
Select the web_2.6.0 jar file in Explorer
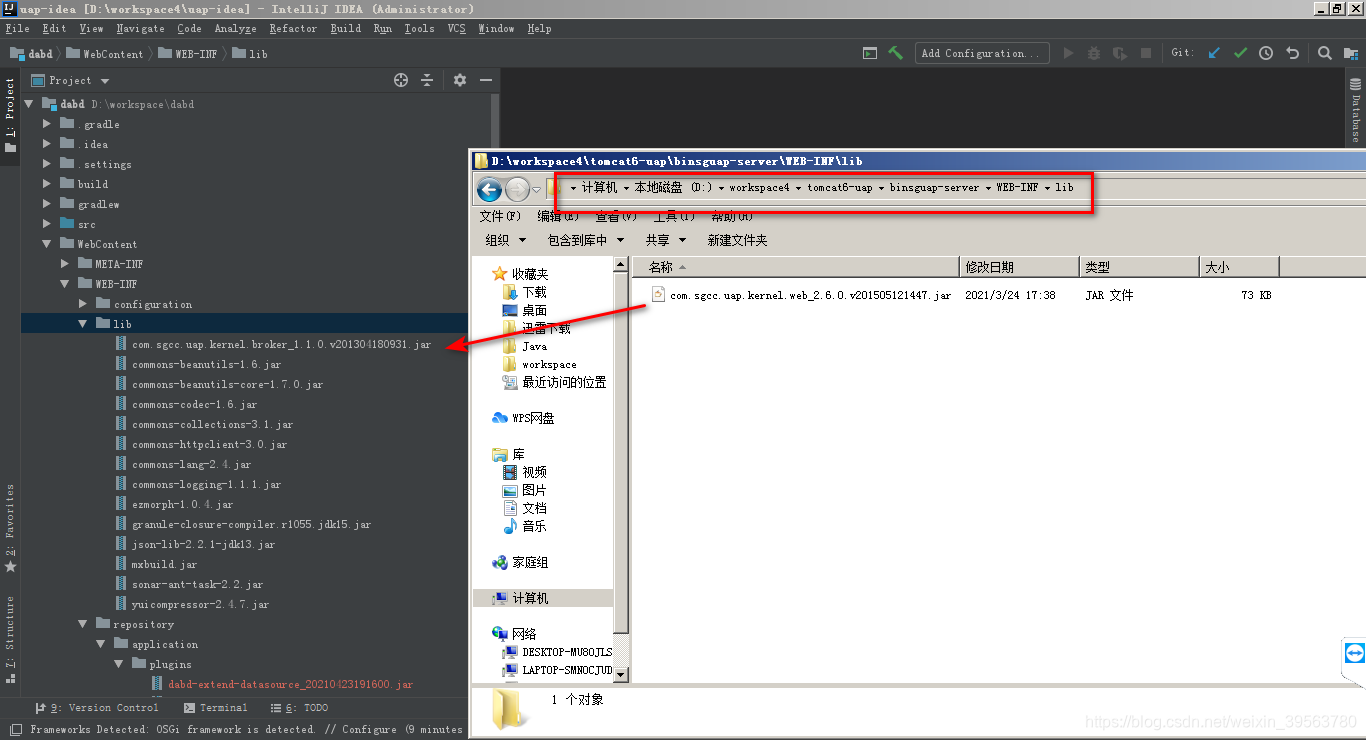pos(801,295)
